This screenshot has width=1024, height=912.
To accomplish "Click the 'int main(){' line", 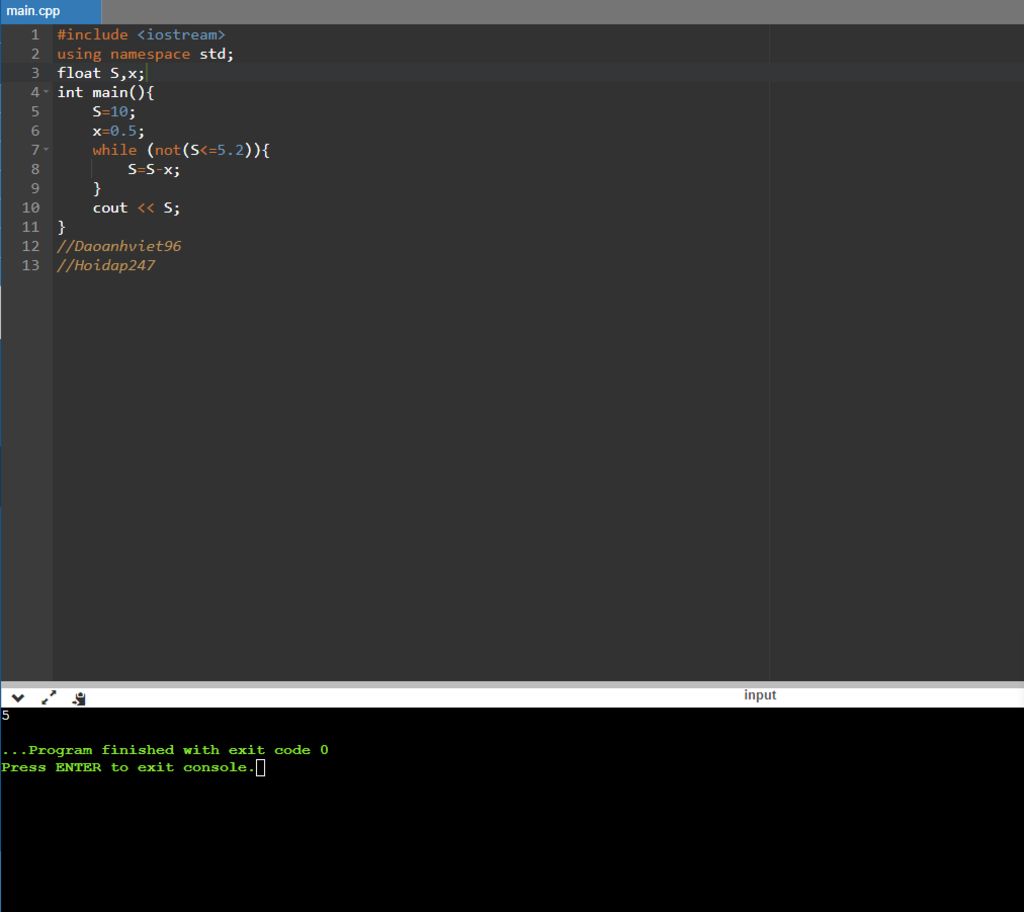I will (x=105, y=92).
